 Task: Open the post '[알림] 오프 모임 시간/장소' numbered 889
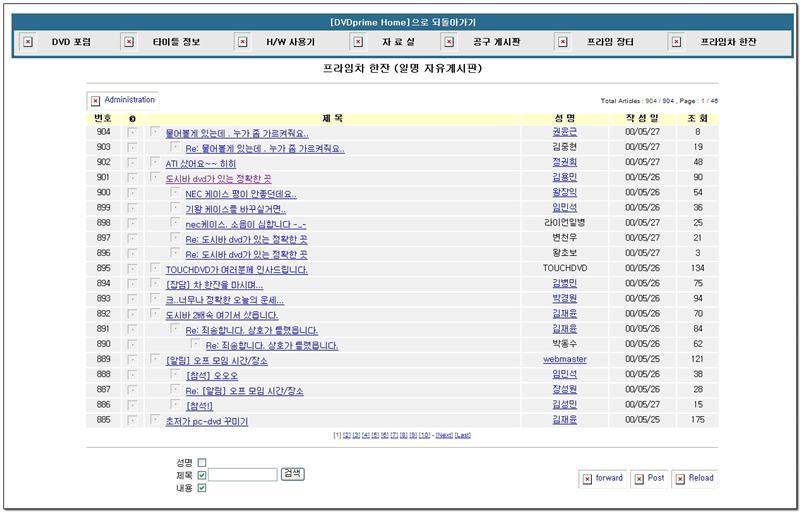click(216, 361)
